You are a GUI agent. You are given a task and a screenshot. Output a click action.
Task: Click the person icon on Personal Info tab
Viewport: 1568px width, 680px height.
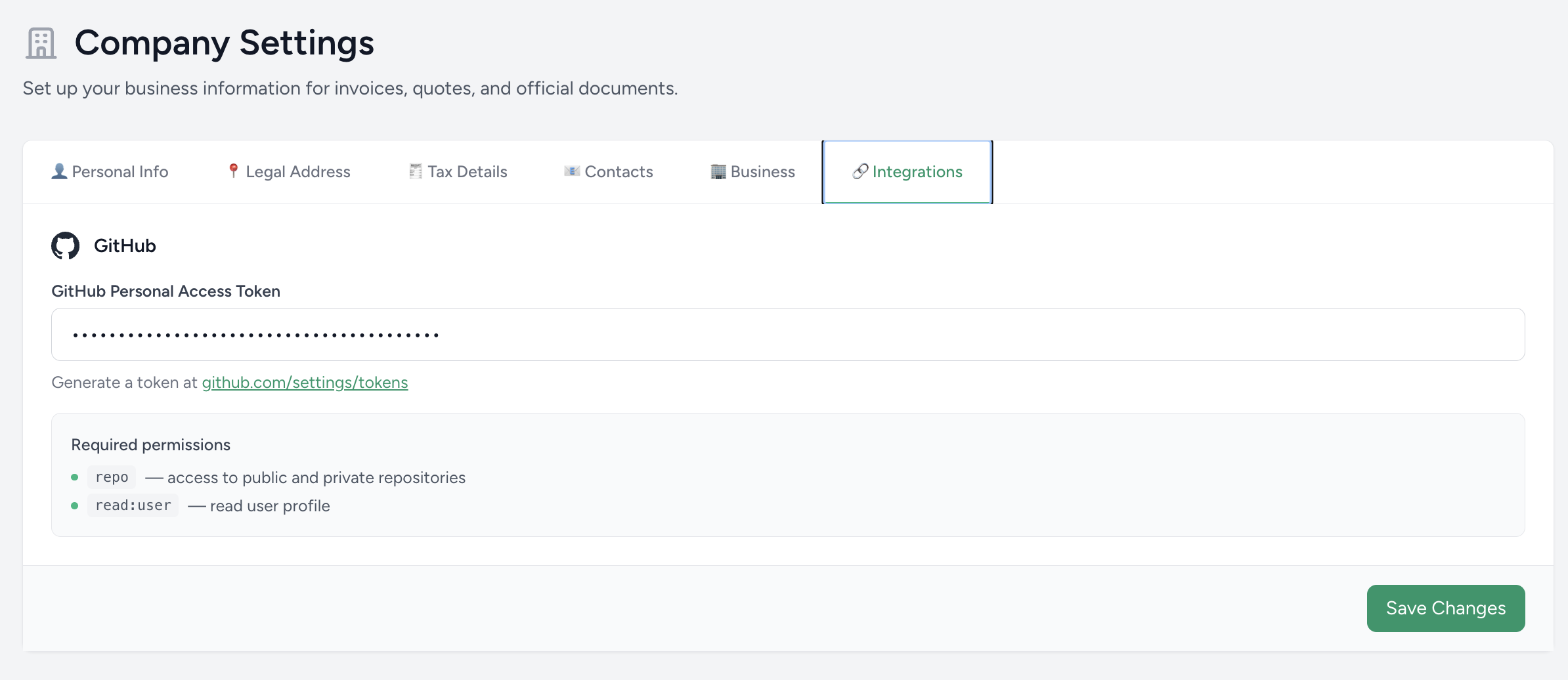(x=58, y=171)
